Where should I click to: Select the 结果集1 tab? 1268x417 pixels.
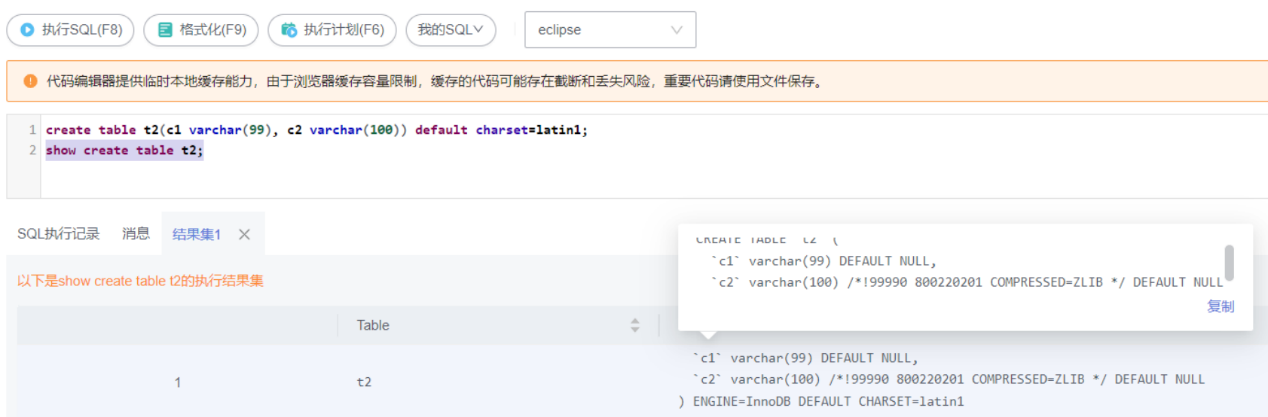196,234
